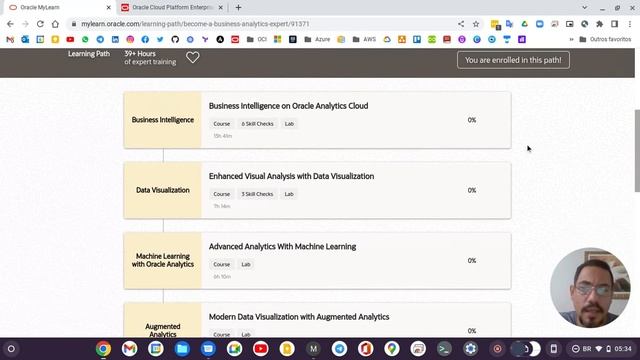This screenshot has height=360, width=640.
Task: Open Instagram bookmark in bookmarks bar
Action: 130,40
